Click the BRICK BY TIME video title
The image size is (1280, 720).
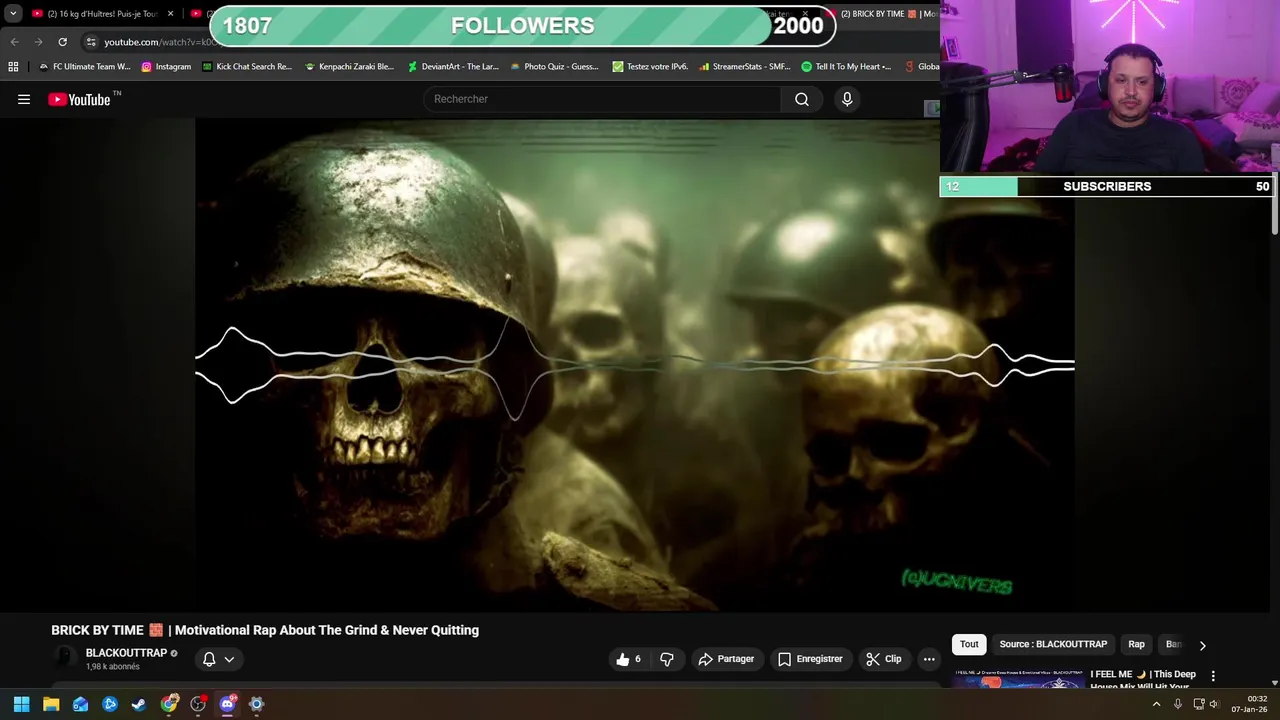[265, 630]
